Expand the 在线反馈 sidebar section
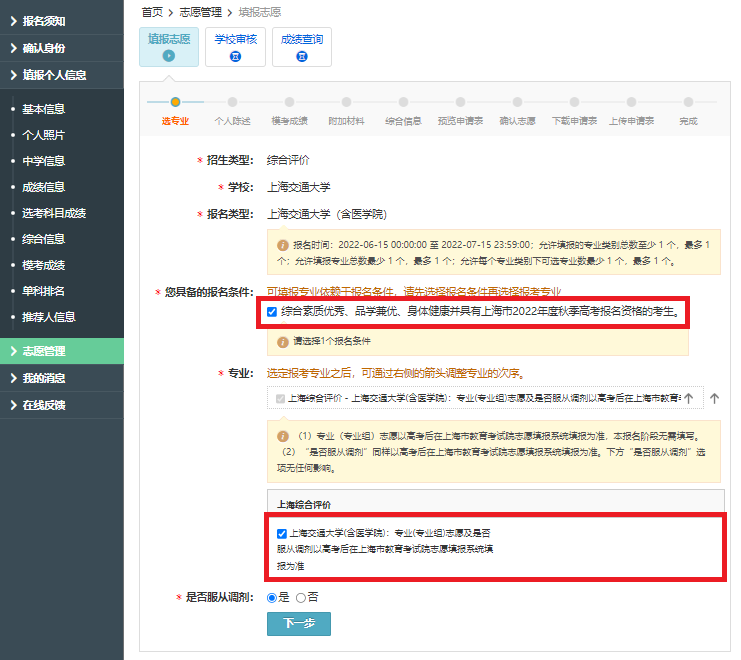 click(61, 405)
